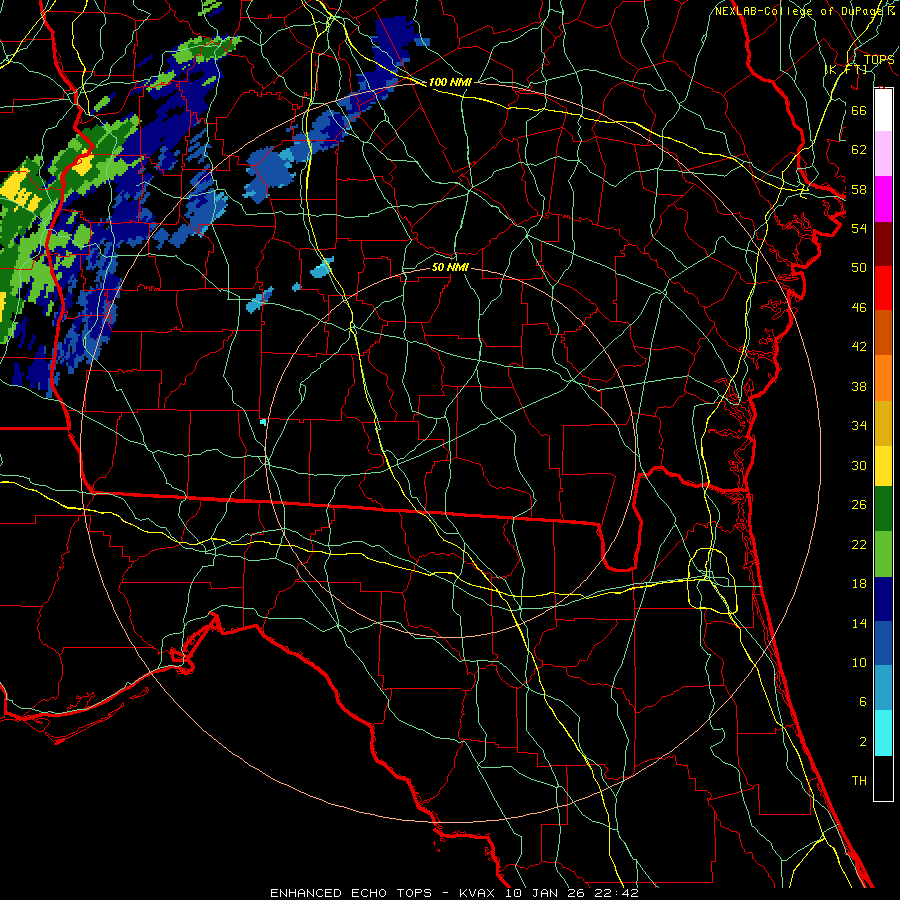Click the "10" legend value
Image resolution: width=900 pixels, height=900 pixels.
click(x=859, y=662)
